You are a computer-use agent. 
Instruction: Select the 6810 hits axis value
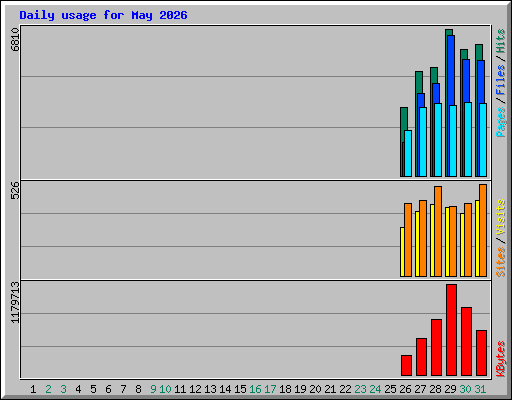(x=15, y=39)
